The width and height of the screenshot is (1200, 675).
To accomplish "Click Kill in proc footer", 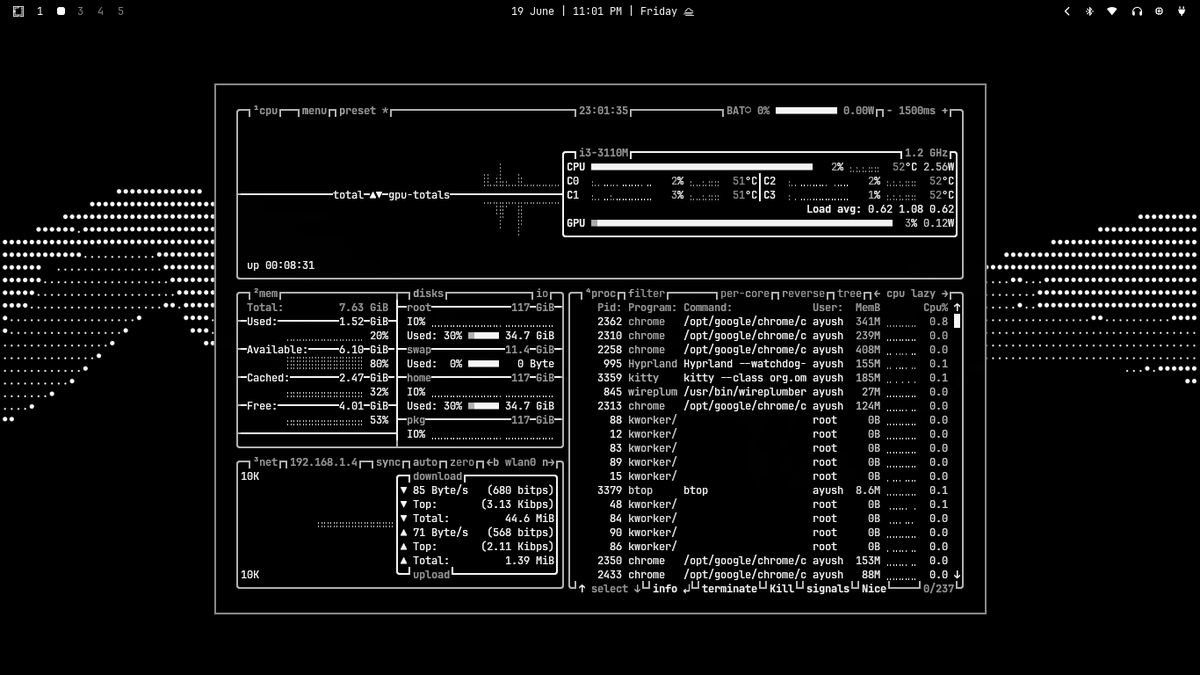I will coord(781,589).
